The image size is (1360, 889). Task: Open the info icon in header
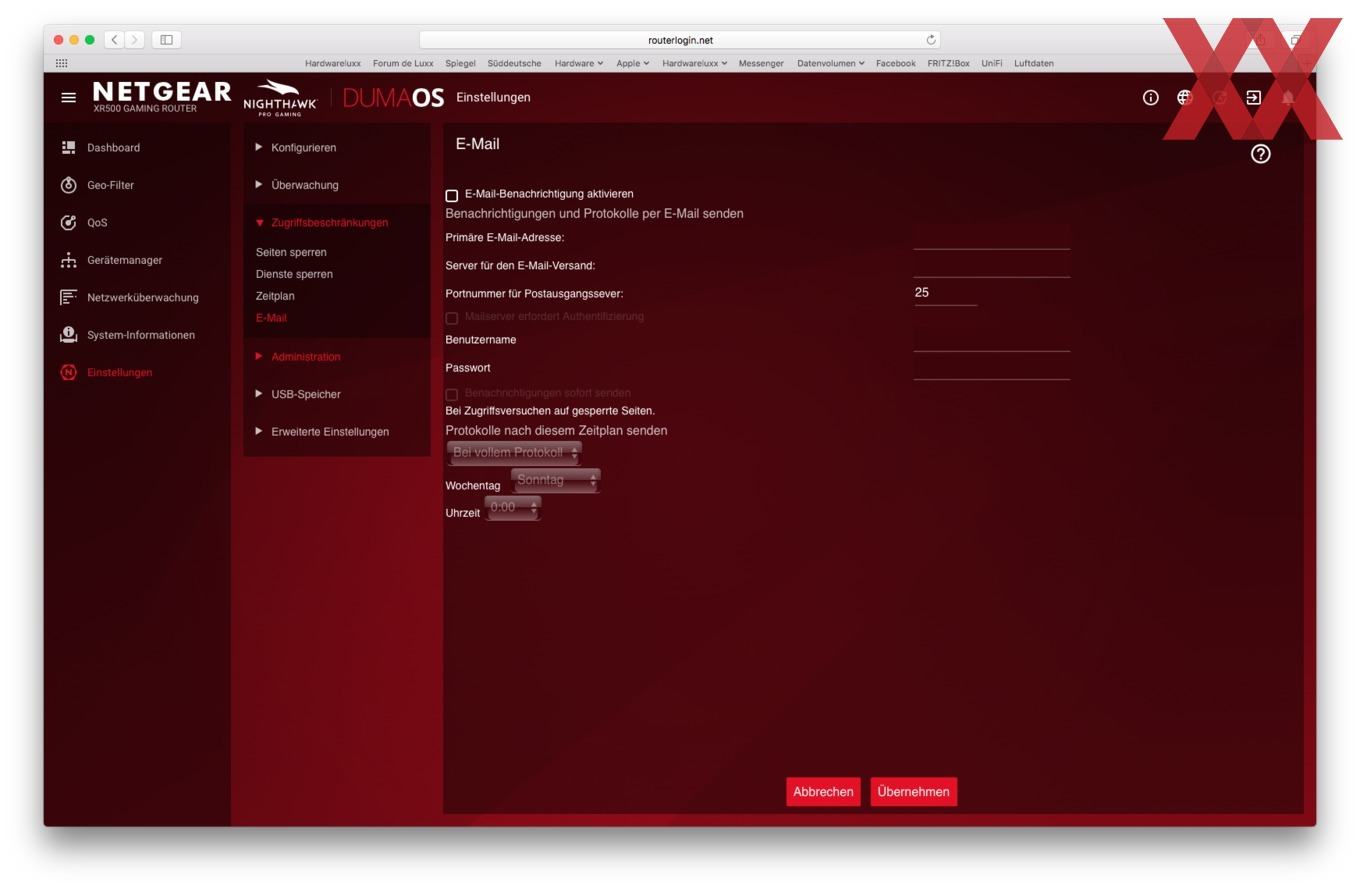1150,97
